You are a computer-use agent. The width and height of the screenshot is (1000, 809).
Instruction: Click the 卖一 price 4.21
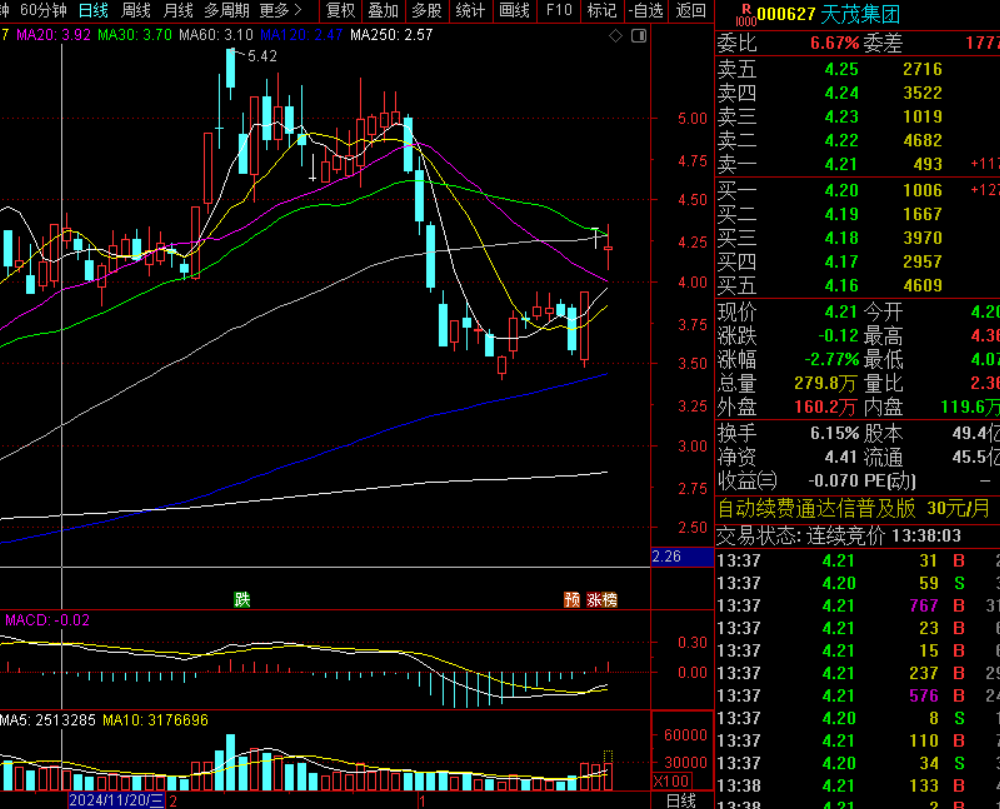(x=841, y=164)
